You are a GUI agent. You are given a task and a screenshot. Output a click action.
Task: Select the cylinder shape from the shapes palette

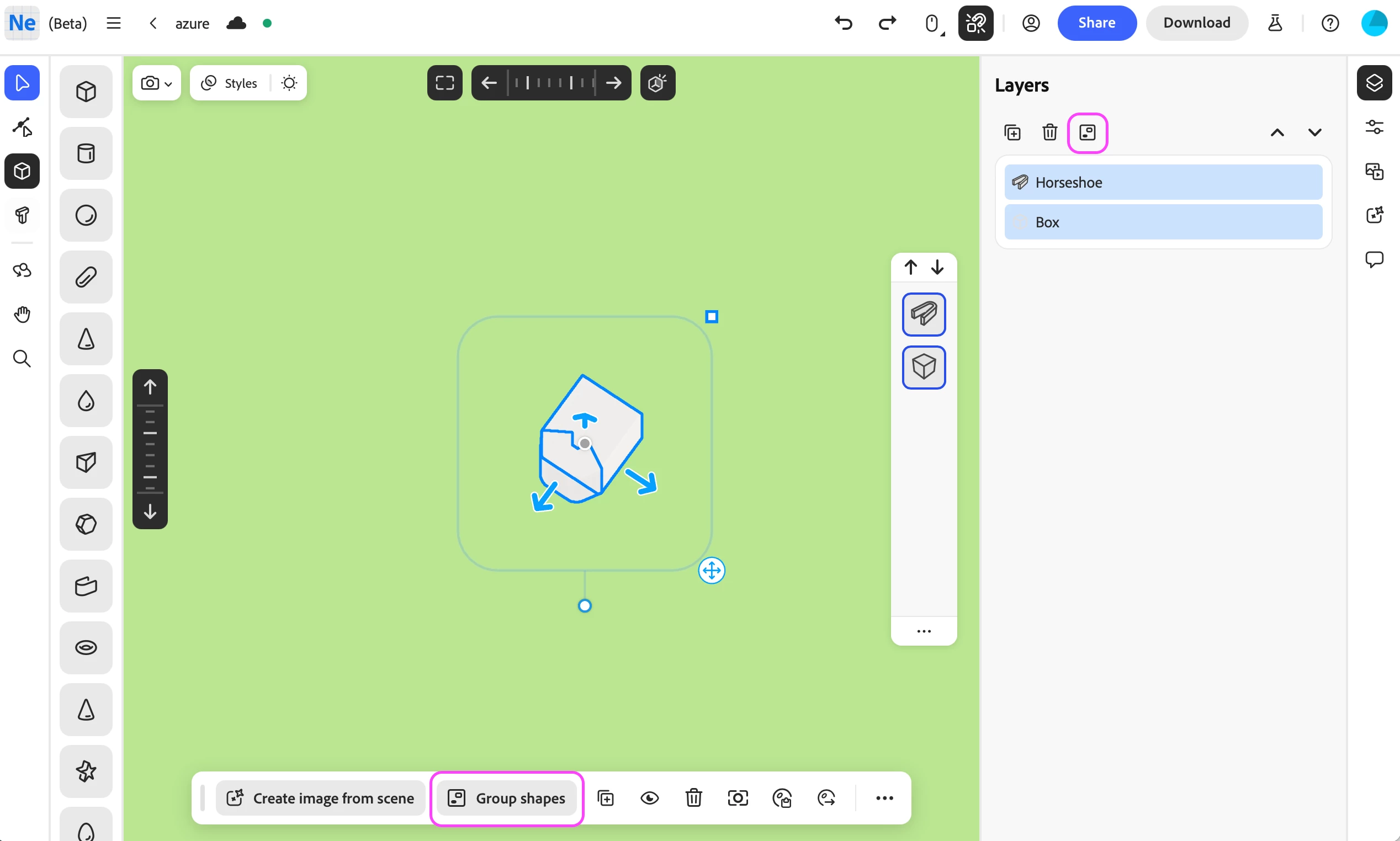(86, 153)
